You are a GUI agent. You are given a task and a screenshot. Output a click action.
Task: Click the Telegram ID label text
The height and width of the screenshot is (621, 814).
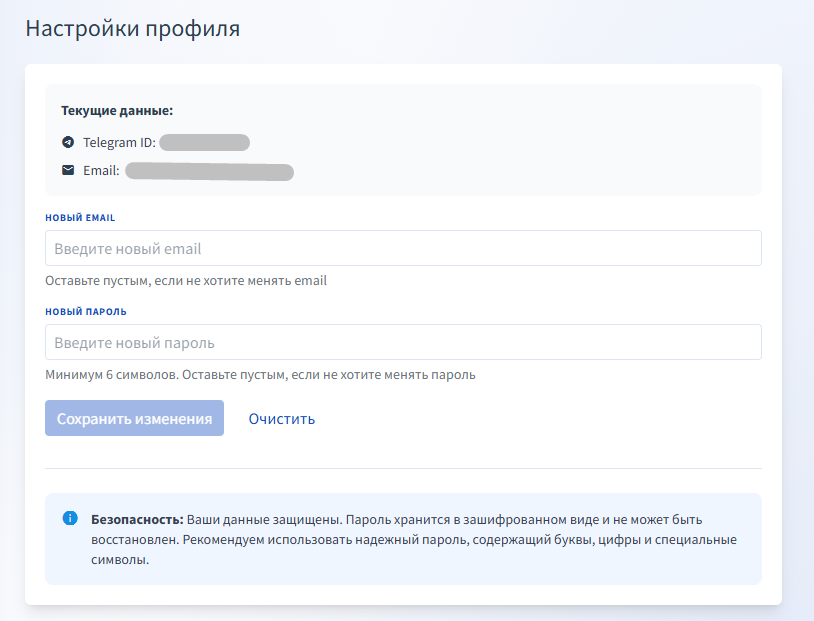tap(119, 142)
